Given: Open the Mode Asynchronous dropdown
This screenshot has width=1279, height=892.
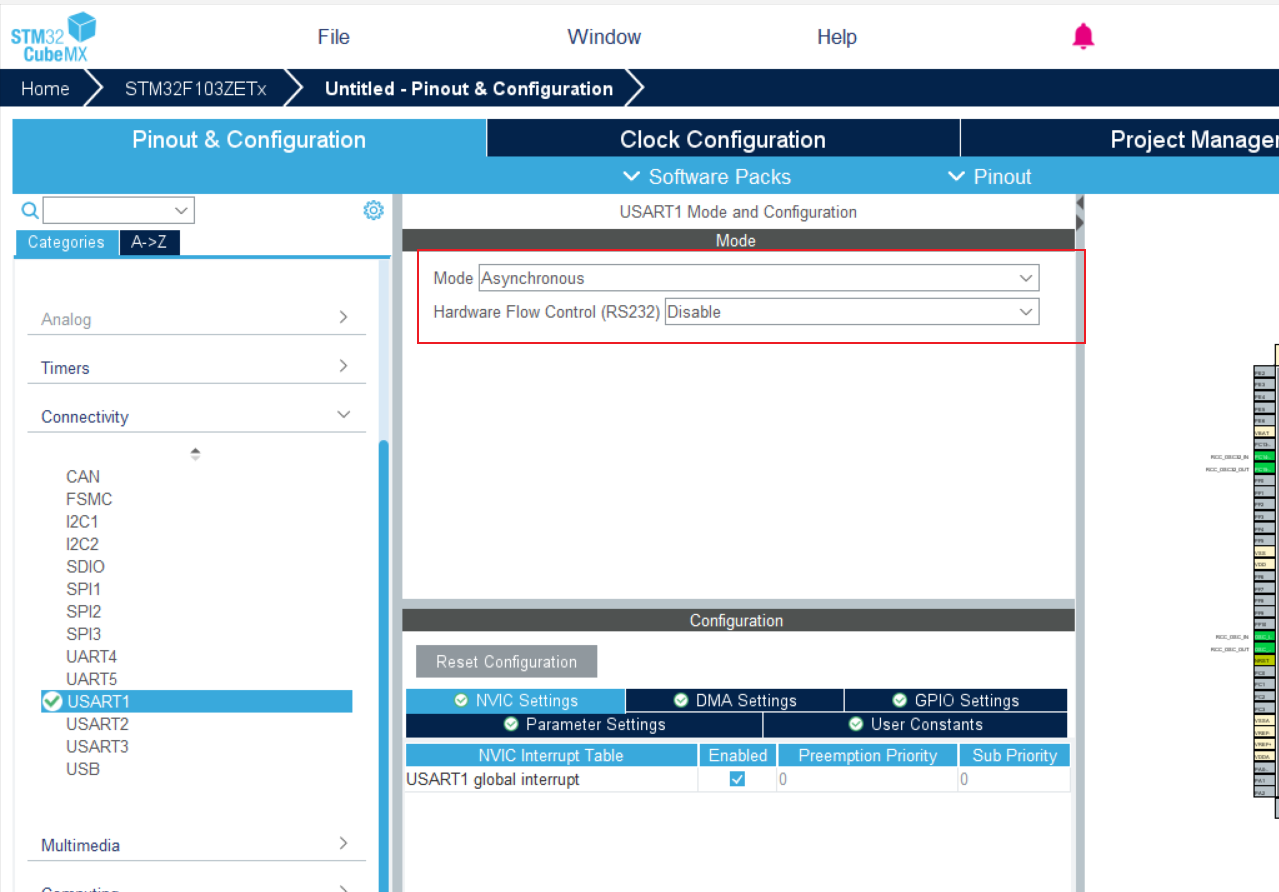Looking at the screenshot, I should [x=759, y=278].
